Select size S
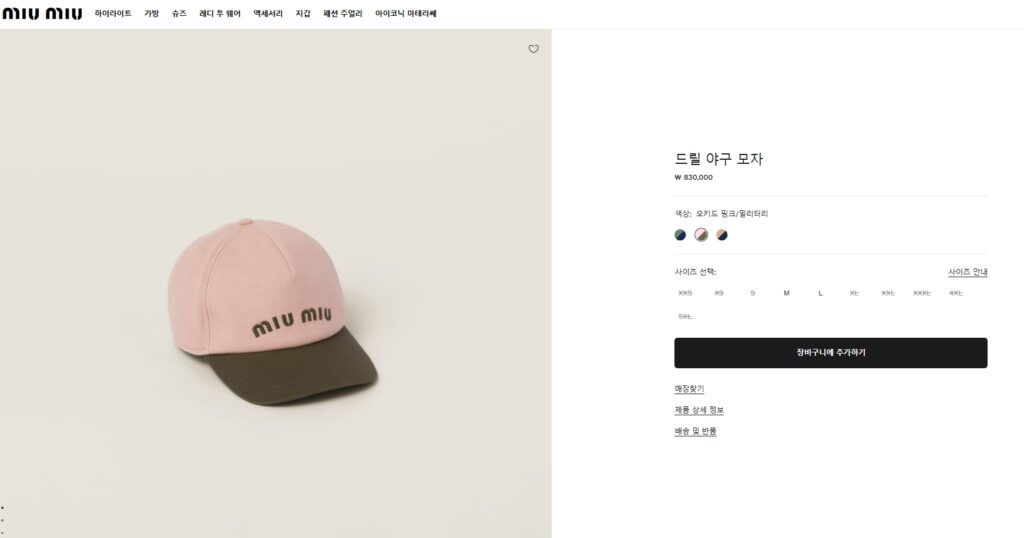Viewport: 1024px width, 538px height. pyautogui.click(x=752, y=293)
